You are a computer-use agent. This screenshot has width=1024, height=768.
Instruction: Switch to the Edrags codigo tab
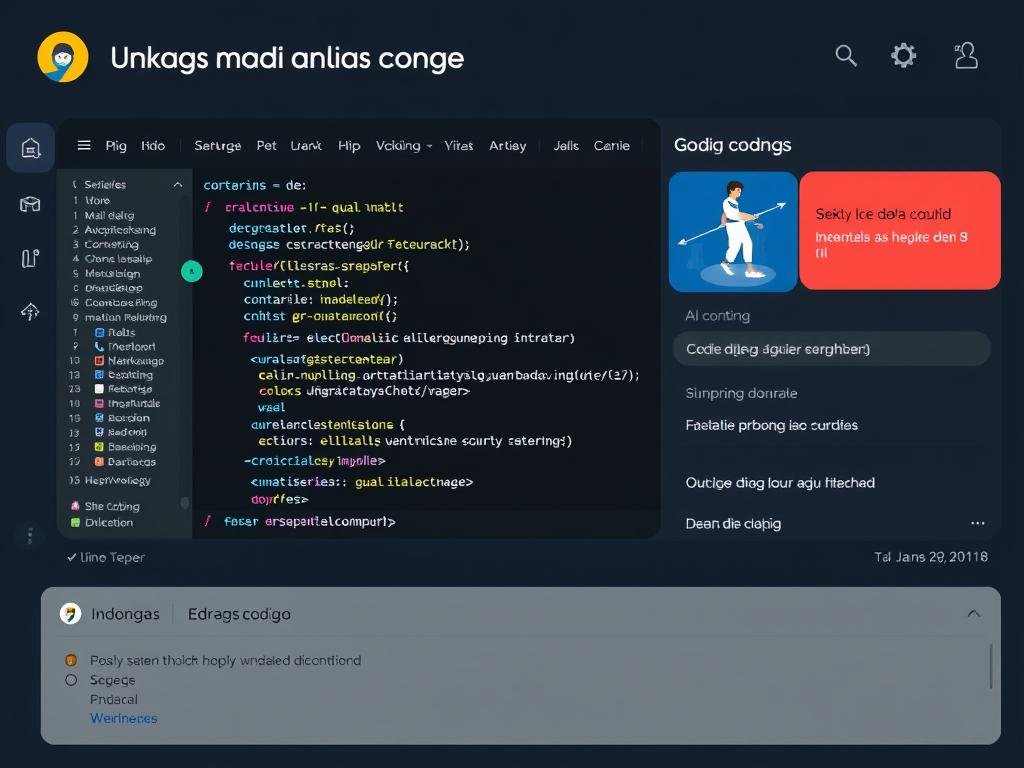[x=239, y=614]
